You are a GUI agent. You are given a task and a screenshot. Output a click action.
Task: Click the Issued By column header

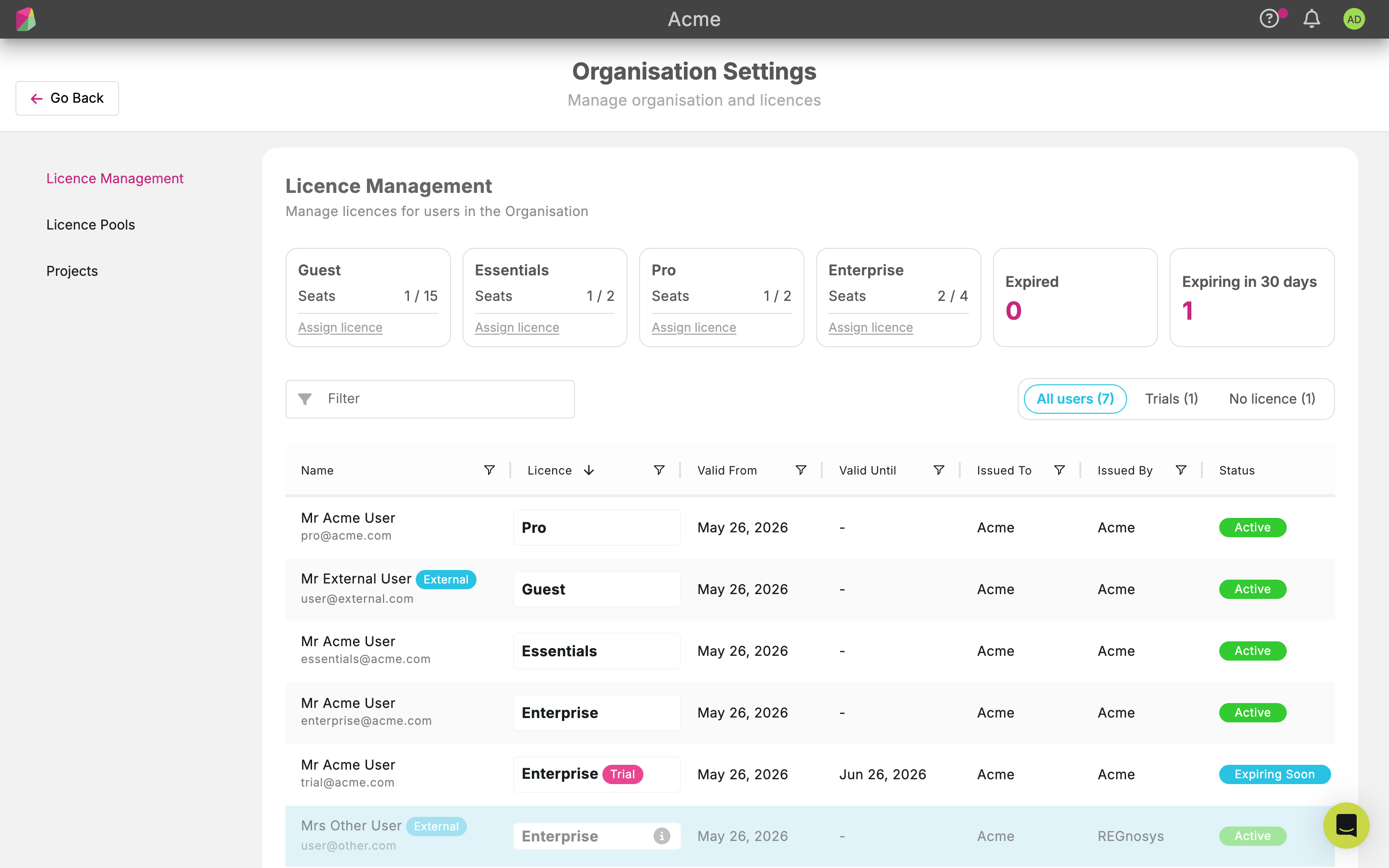pos(1125,470)
